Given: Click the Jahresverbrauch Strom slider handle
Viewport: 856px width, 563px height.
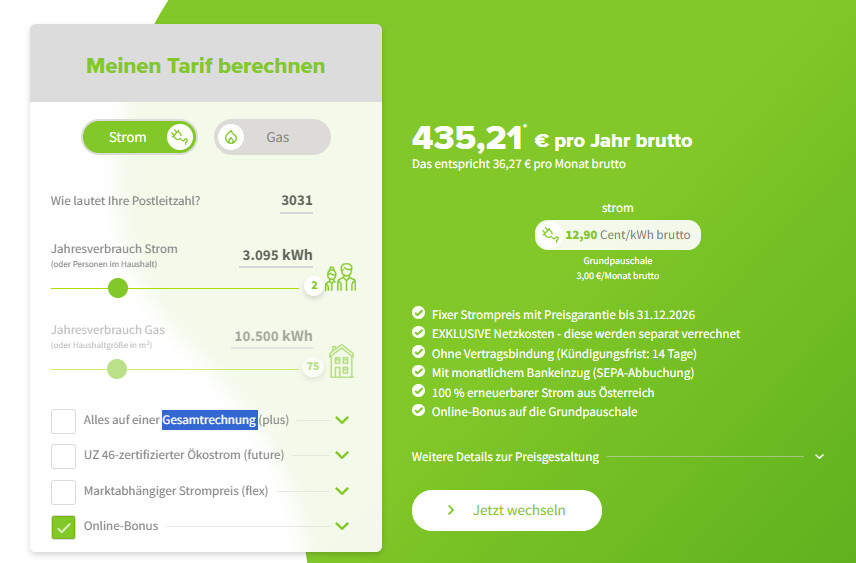Looking at the screenshot, I should pos(118,288).
